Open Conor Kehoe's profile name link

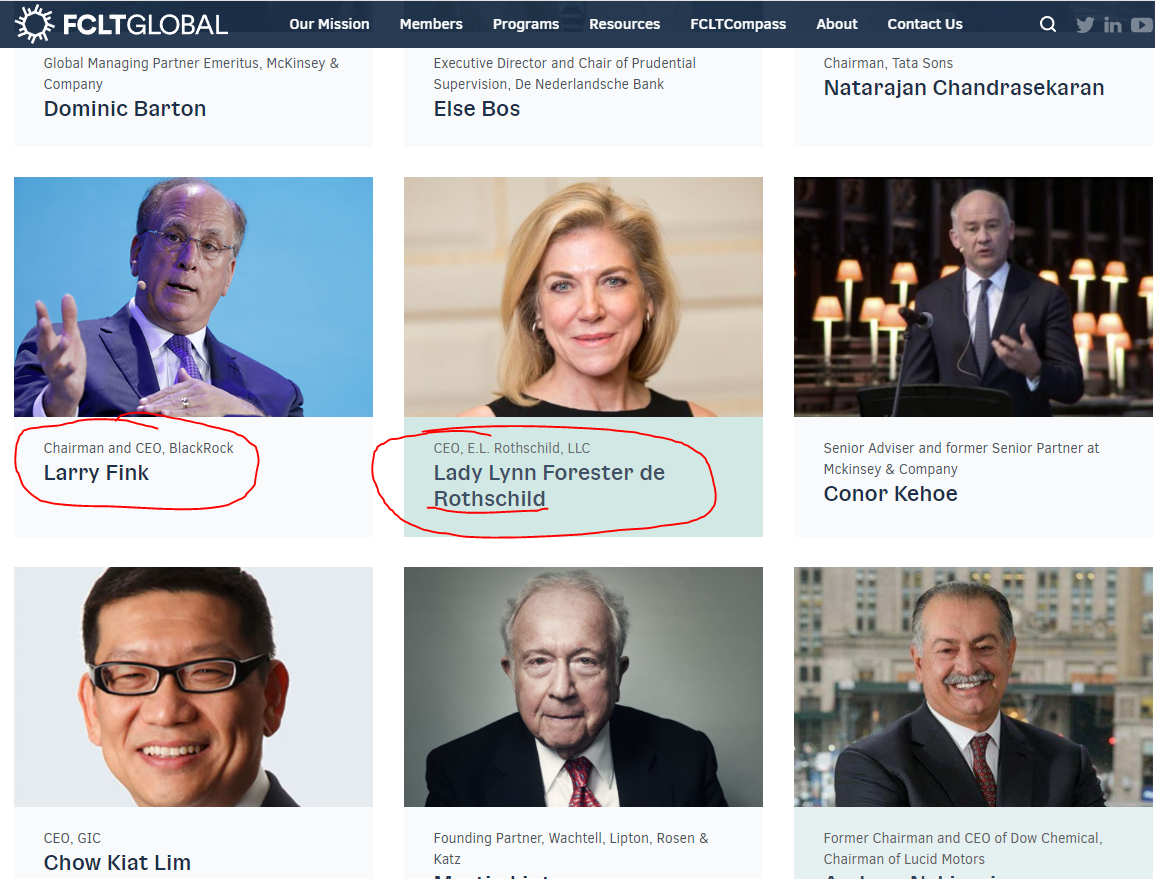[x=891, y=494]
